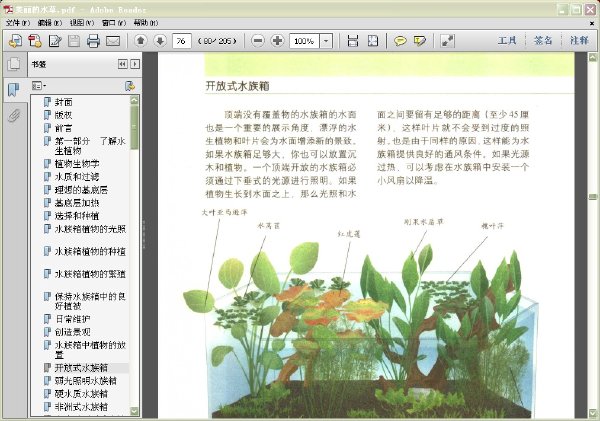
Task: Select the 基底层加热 bookmark
Action: pos(77,203)
